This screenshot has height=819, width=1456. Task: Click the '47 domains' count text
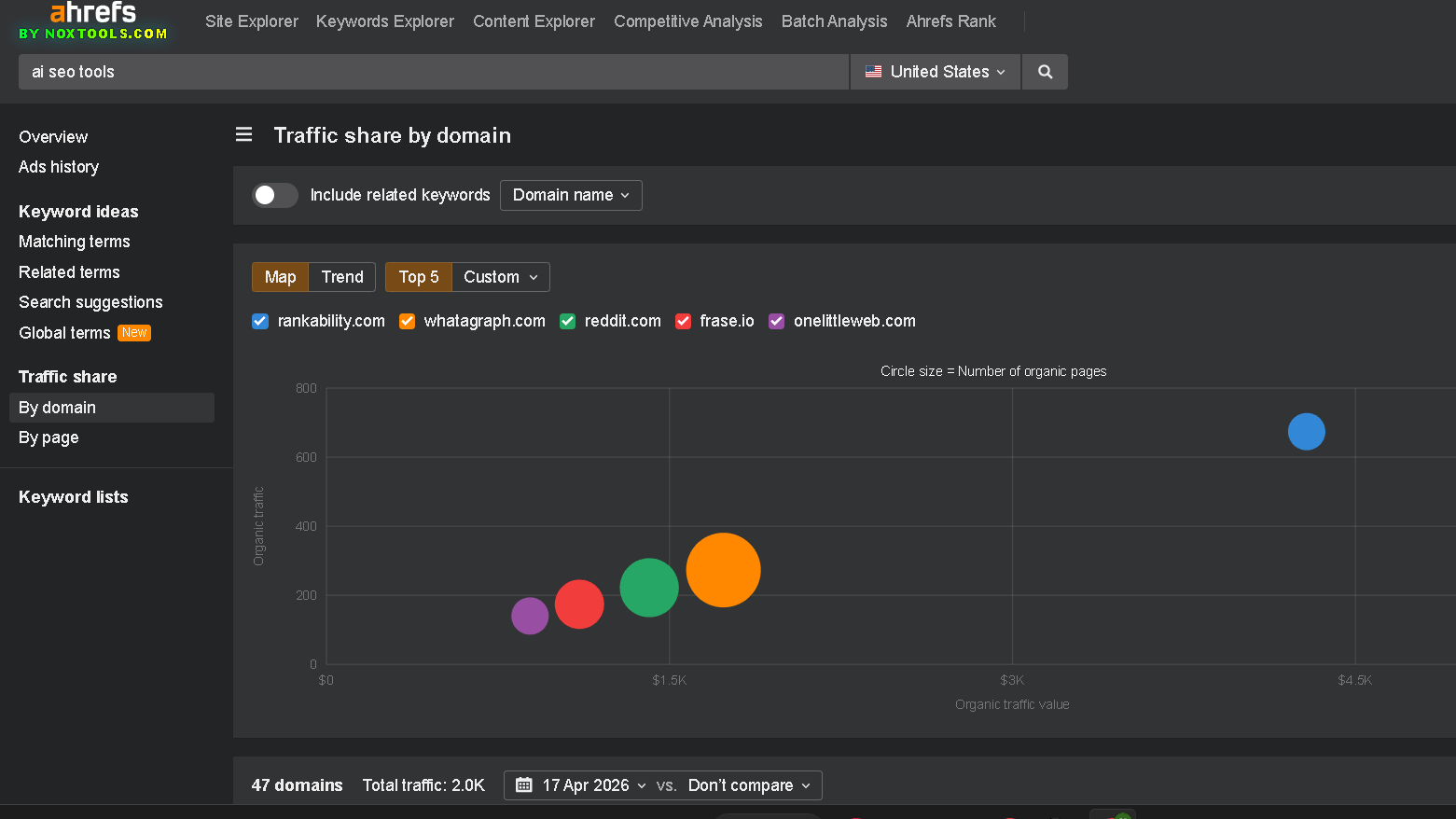[297, 785]
